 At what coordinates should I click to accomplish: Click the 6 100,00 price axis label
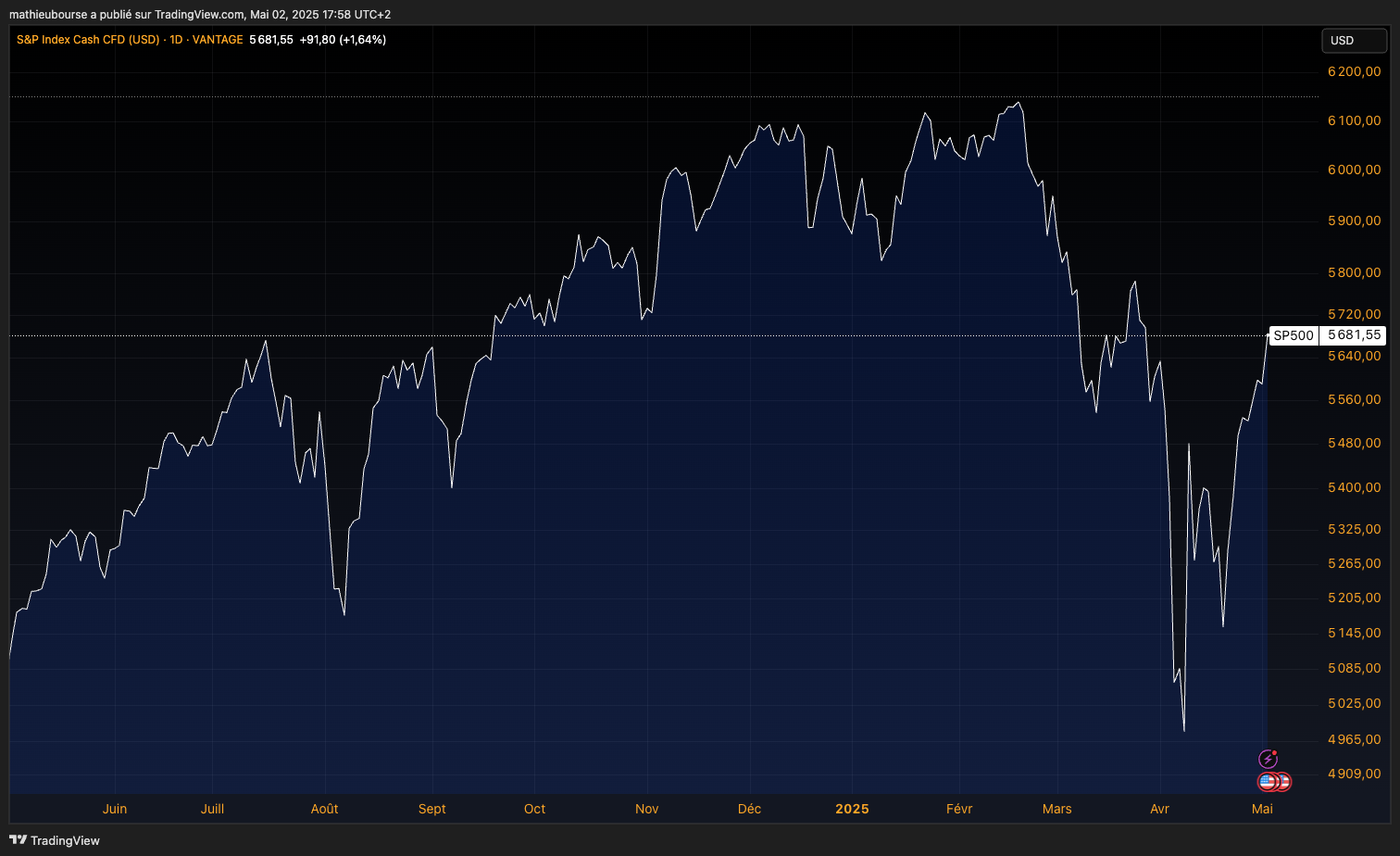pos(1354,120)
